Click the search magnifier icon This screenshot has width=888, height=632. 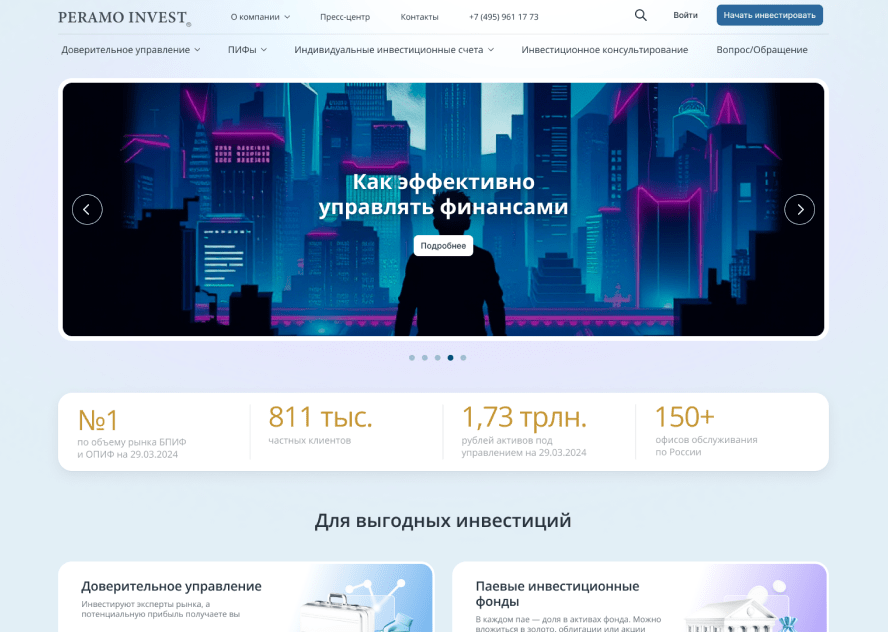coord(641,16)
